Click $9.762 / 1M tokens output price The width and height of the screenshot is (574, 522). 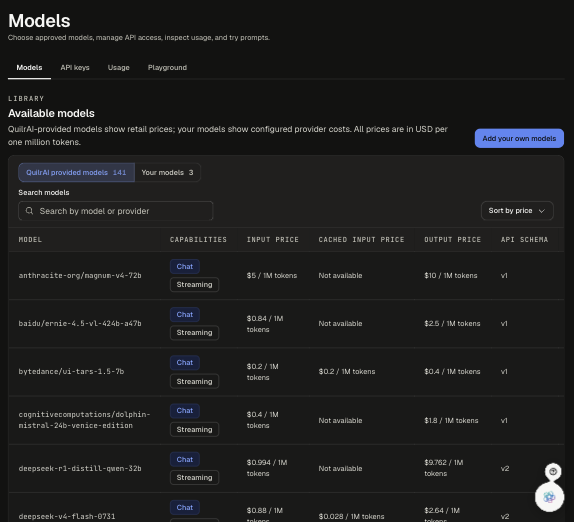(444, 468)
